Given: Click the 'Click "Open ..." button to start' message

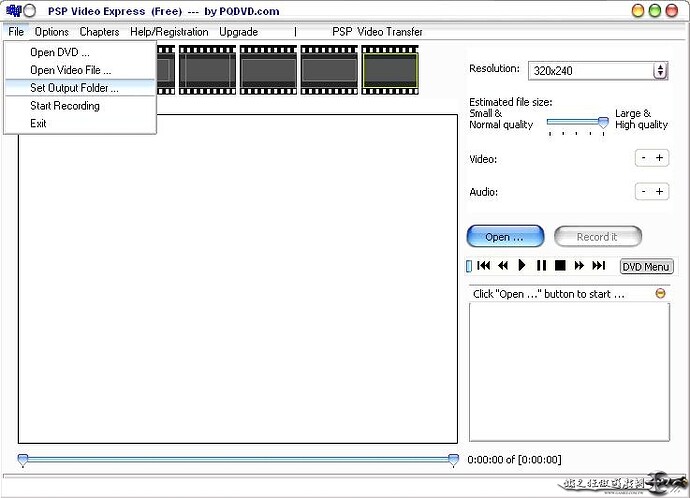Looking at the screenshot, I should (x=548, y=294).
